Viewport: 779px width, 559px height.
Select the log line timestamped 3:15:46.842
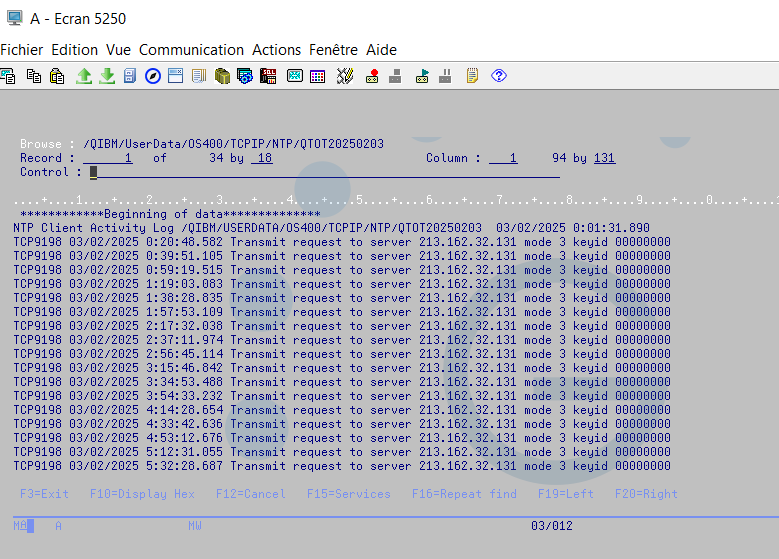[342, 368]
